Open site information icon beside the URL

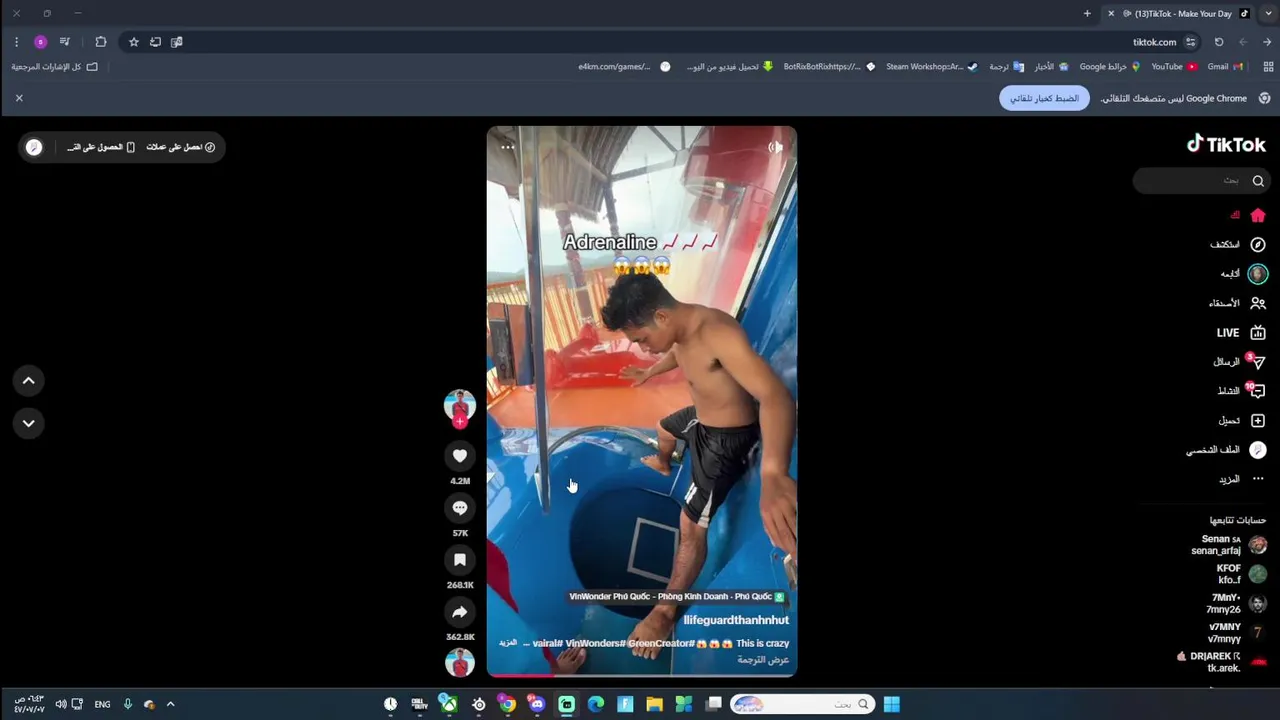tap(1190, 42)
